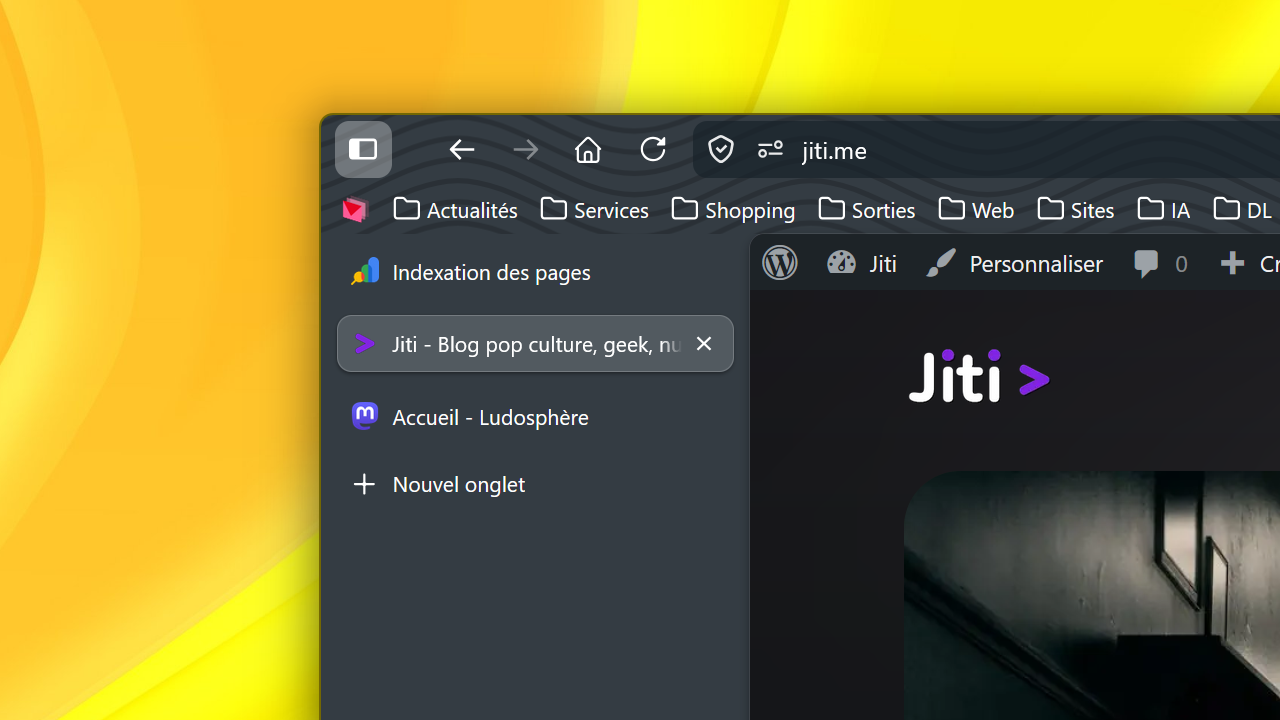
Task: Open site settings icon beside the URL
Action: point(770,150)
